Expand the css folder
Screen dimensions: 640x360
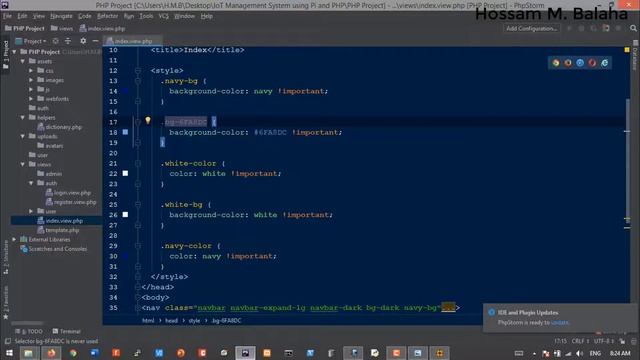coord(31,71)
